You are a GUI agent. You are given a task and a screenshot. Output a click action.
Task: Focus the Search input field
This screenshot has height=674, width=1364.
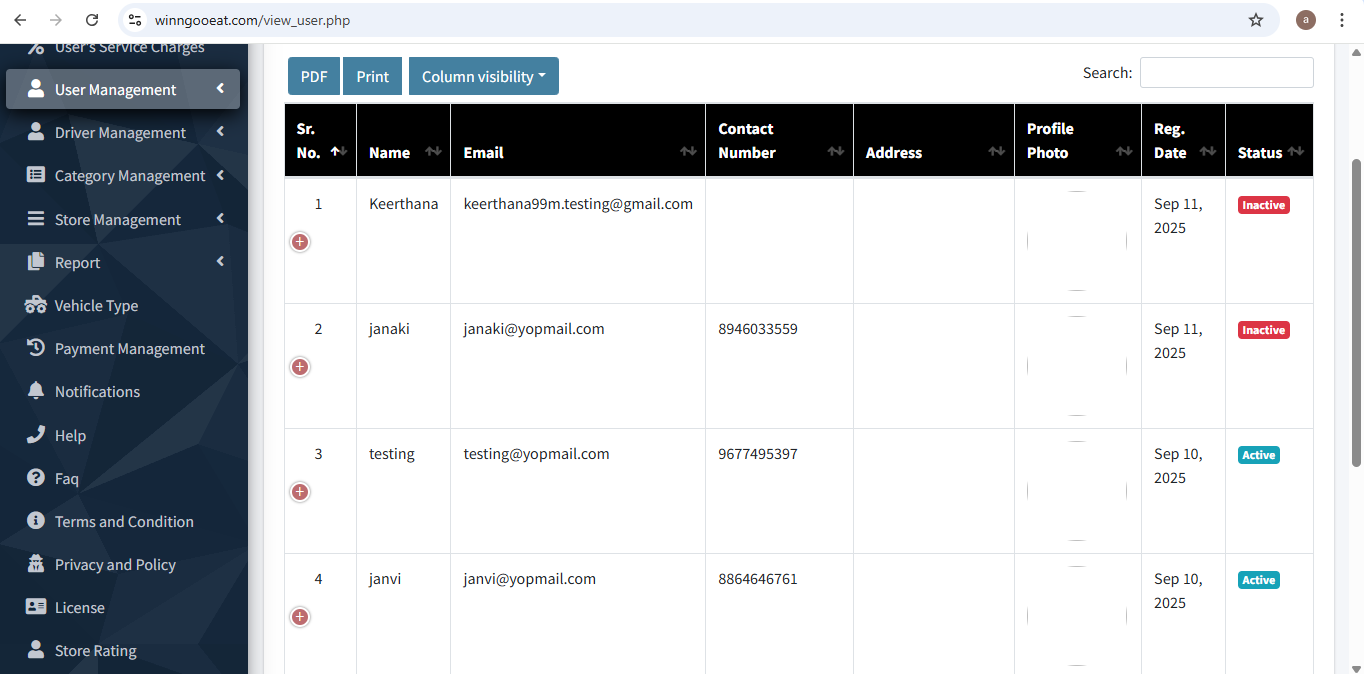pos(1226,73)
